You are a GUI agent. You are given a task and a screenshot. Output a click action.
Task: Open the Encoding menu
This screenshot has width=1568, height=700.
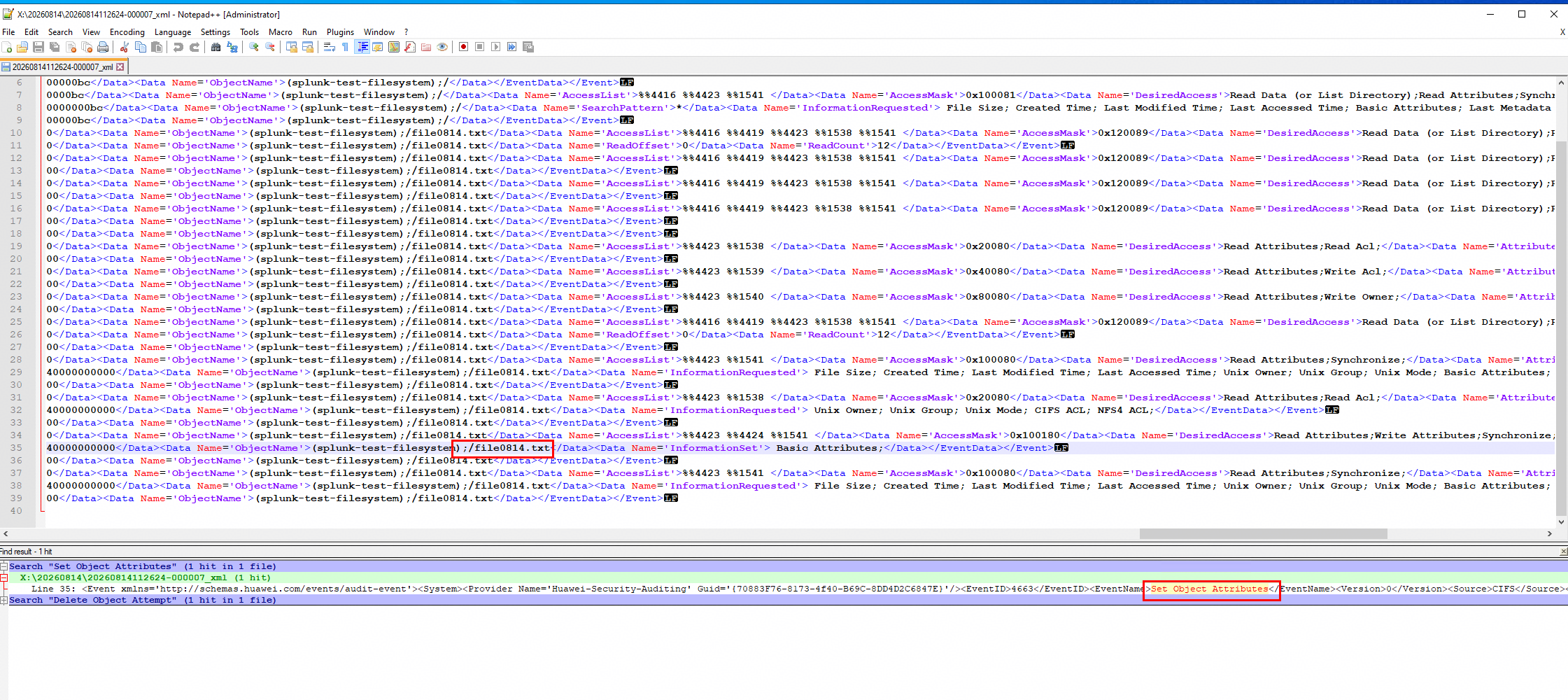coord(127,32)
